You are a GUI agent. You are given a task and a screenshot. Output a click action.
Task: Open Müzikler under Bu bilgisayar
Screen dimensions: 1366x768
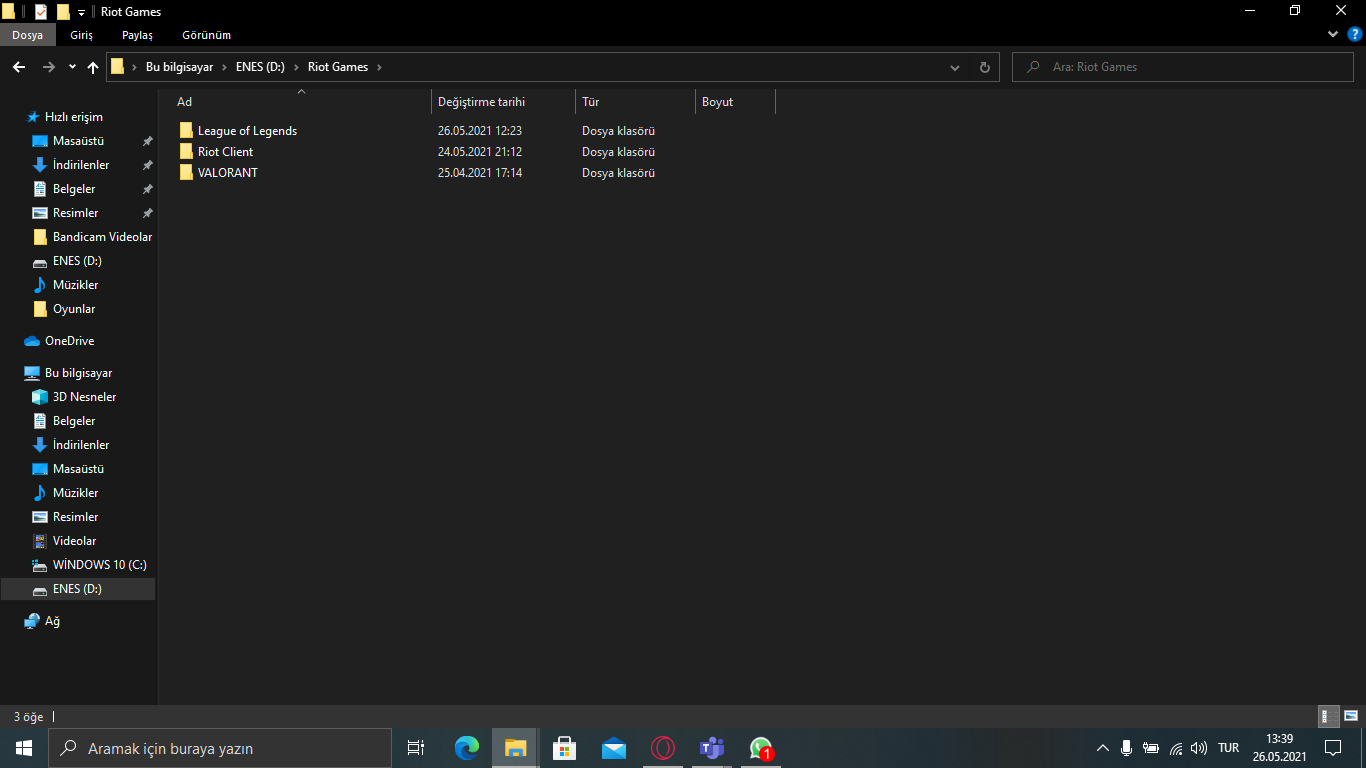point(75,493)
